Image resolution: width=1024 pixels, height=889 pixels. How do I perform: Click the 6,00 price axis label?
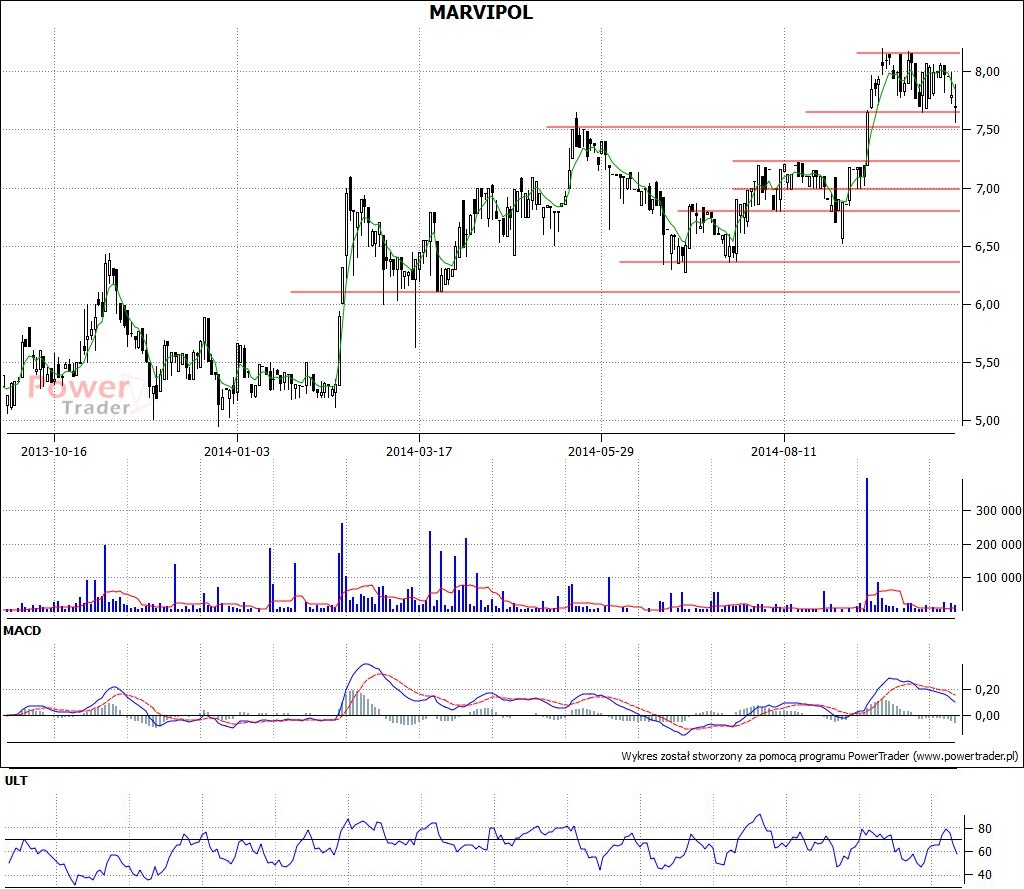[987, 305]
